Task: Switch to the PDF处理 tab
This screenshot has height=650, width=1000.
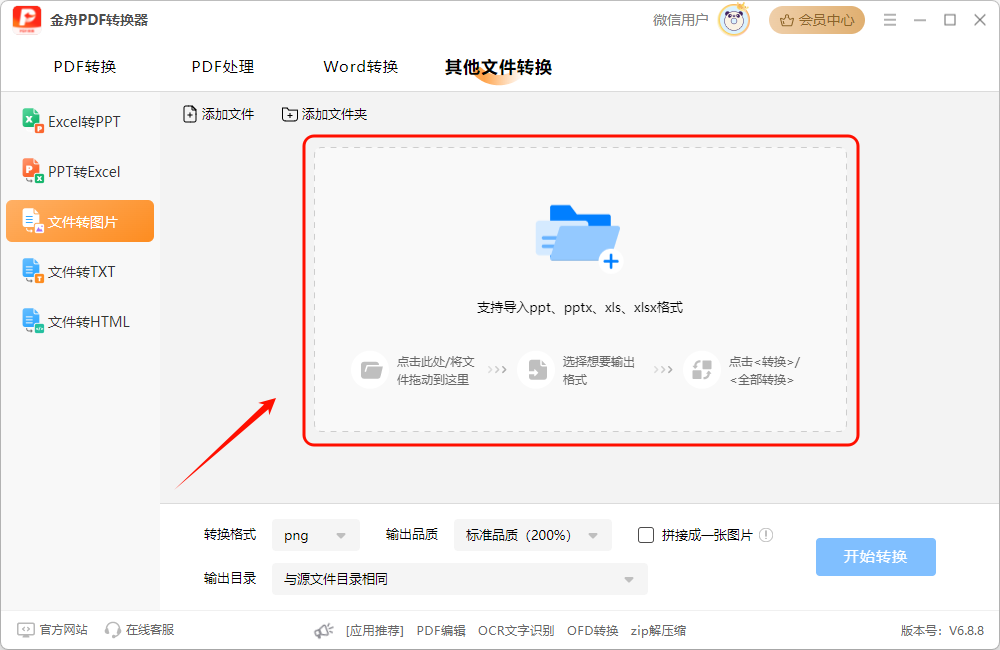Action: click(223, 66)
